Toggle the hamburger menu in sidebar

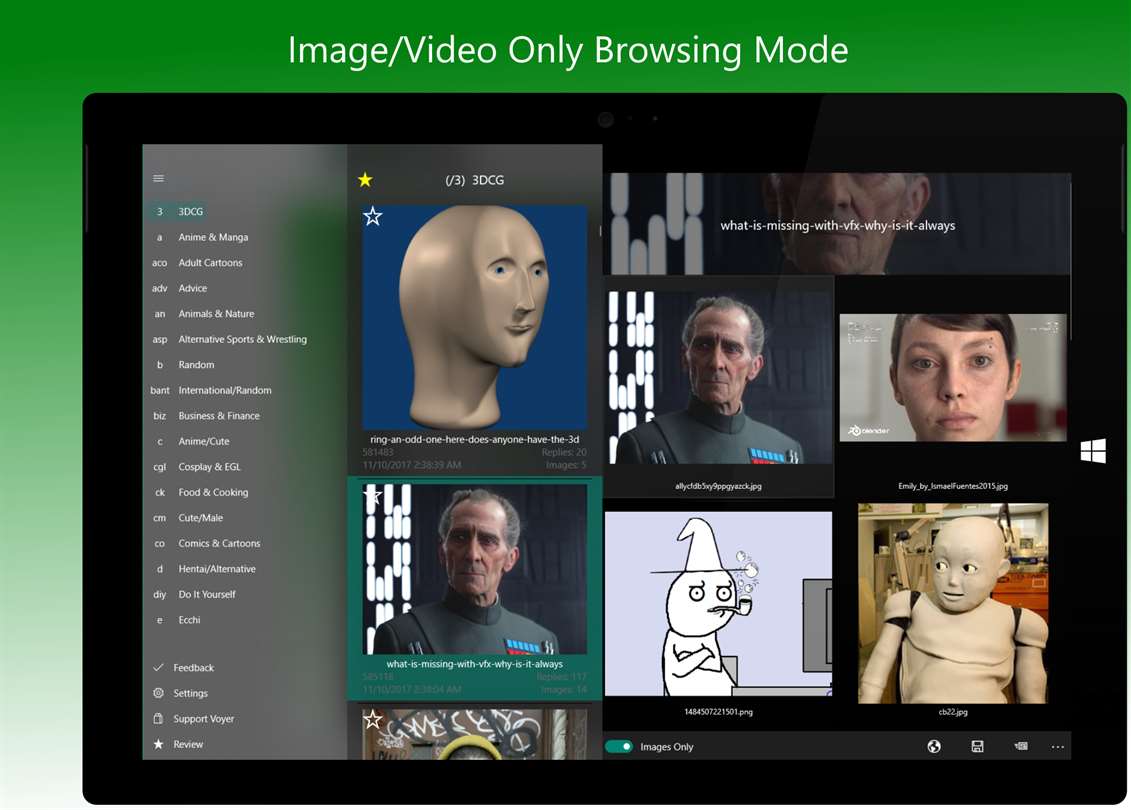click(x=158, y=178)
